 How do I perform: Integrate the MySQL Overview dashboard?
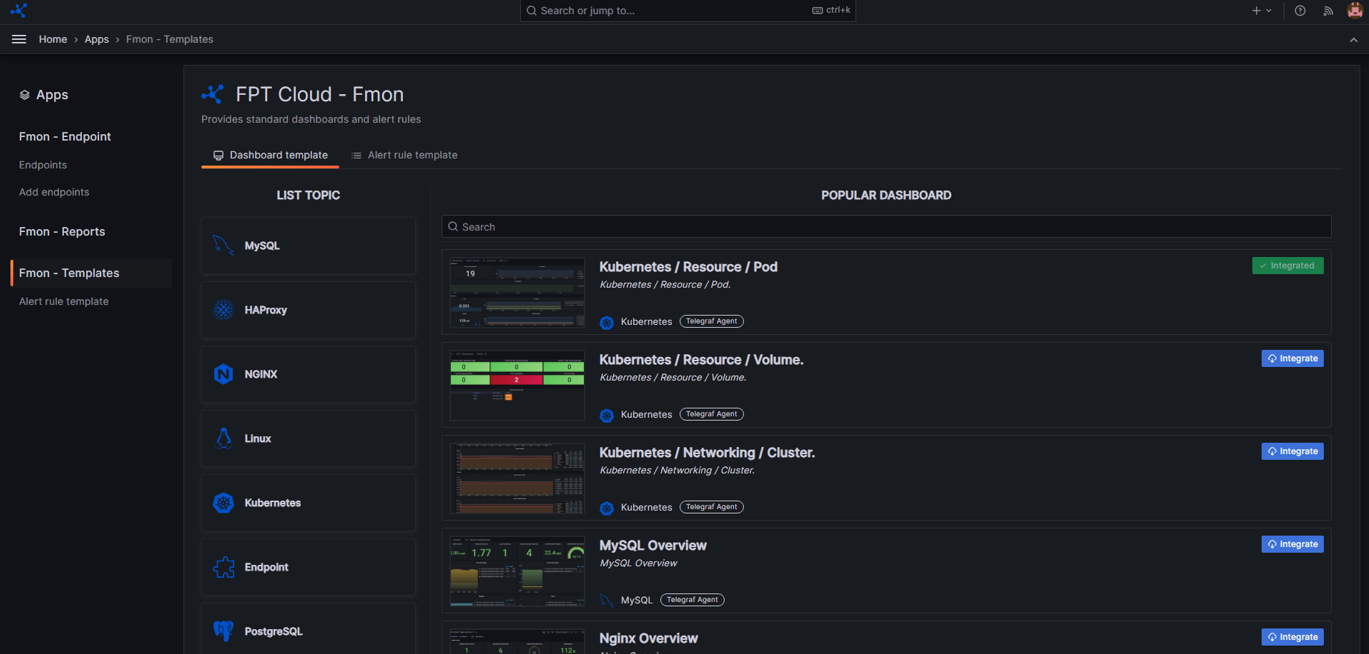point(1292,544)
